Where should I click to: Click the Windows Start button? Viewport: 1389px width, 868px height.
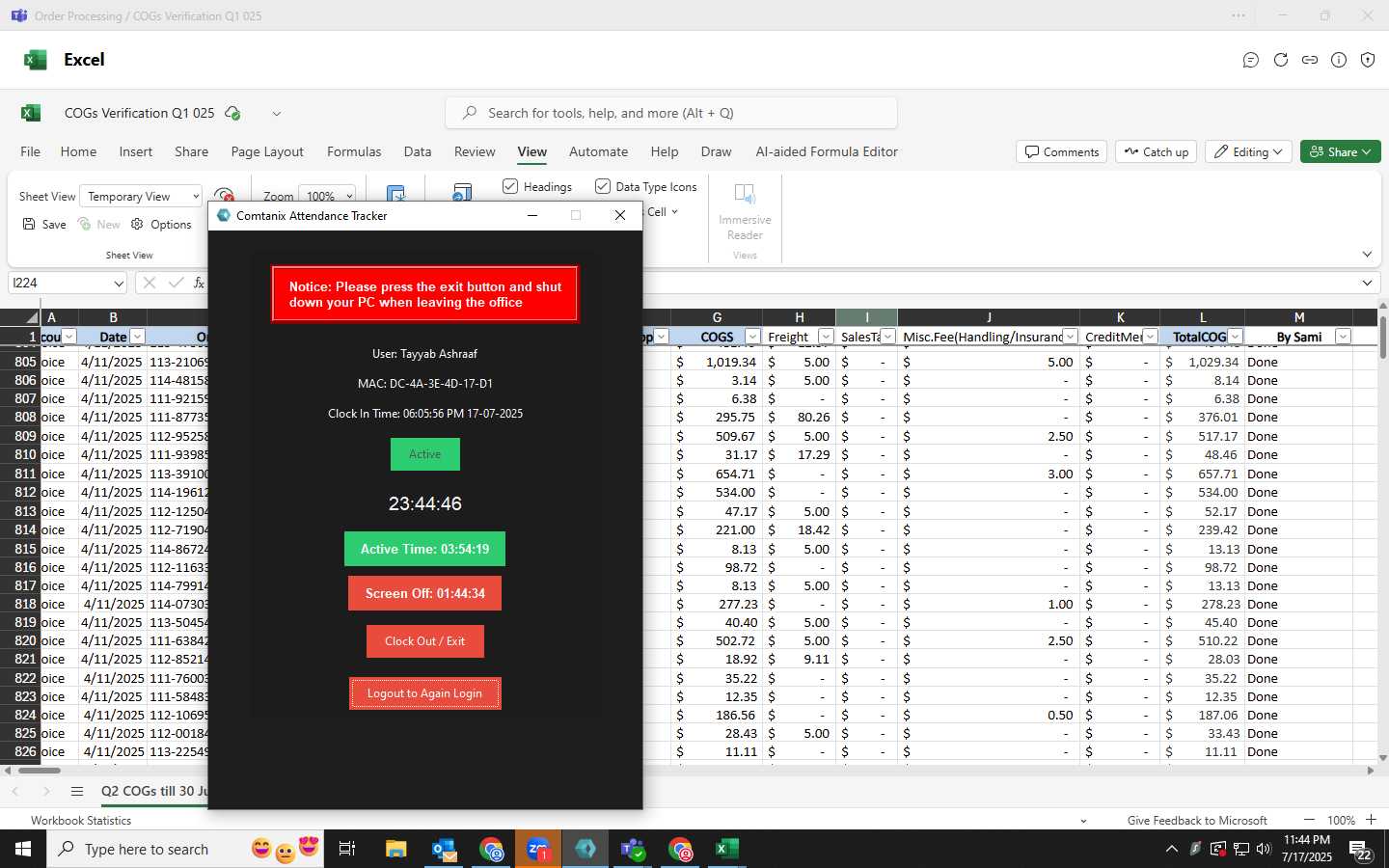click(23, 849)
